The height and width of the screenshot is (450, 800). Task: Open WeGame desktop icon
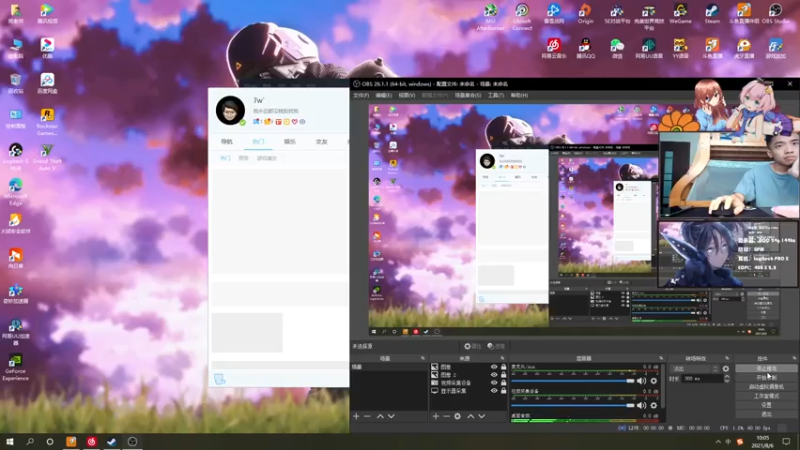pos(680,13)
